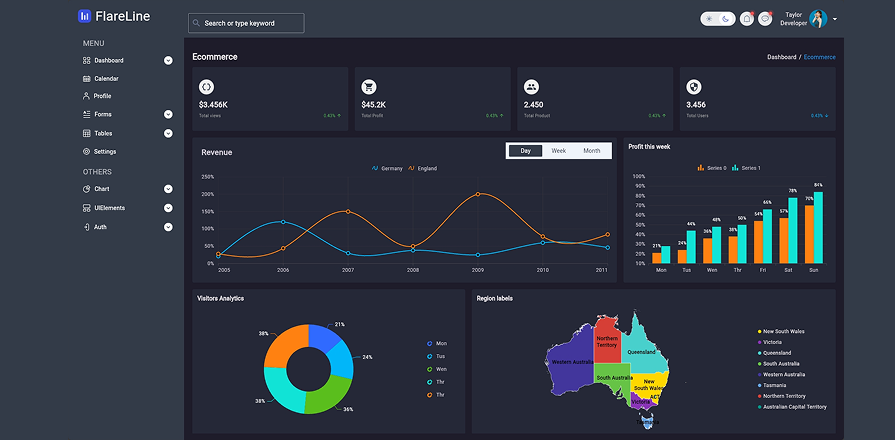The width and height of the screenshot is (895, 440).
Task: Click Australian Capital Territory color dot
Action: pyautogui.click(x=760, y=407)
